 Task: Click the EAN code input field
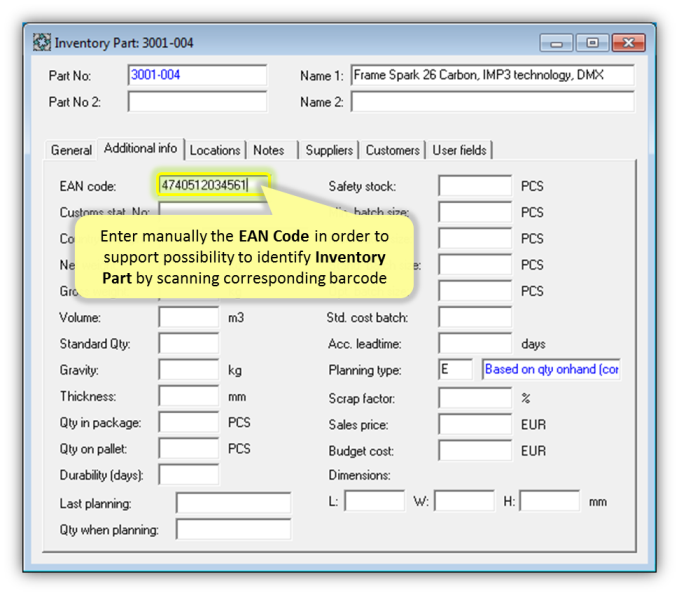(x=214, y=185)
